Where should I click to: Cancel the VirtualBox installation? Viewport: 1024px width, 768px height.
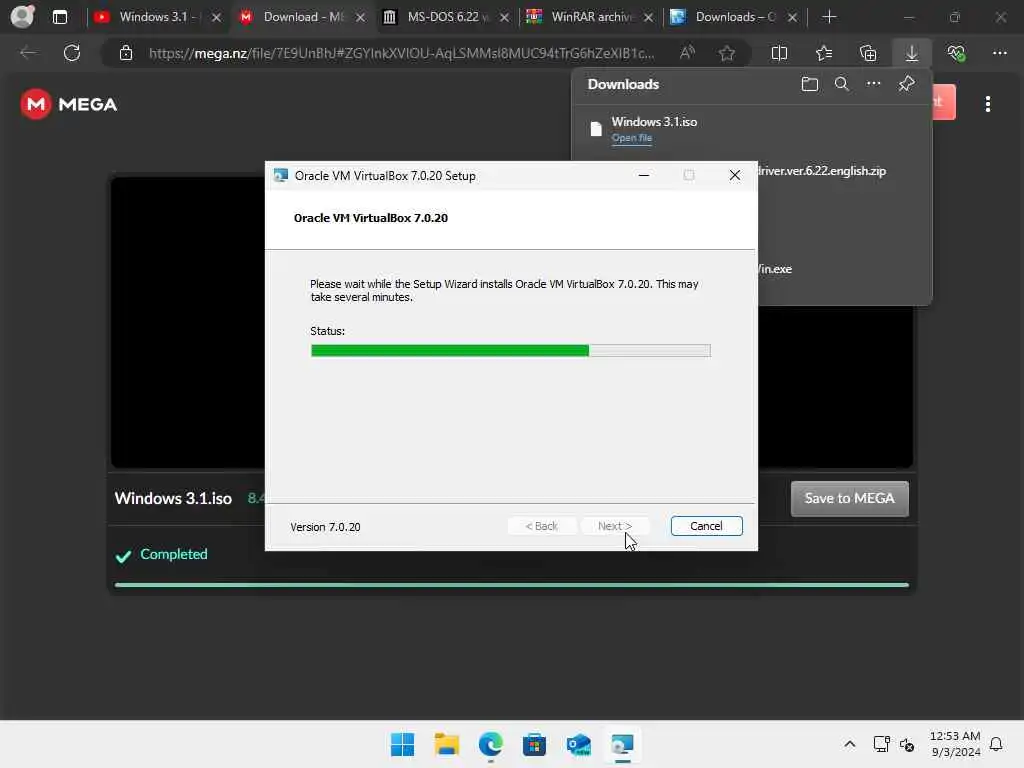click(706, 526)
